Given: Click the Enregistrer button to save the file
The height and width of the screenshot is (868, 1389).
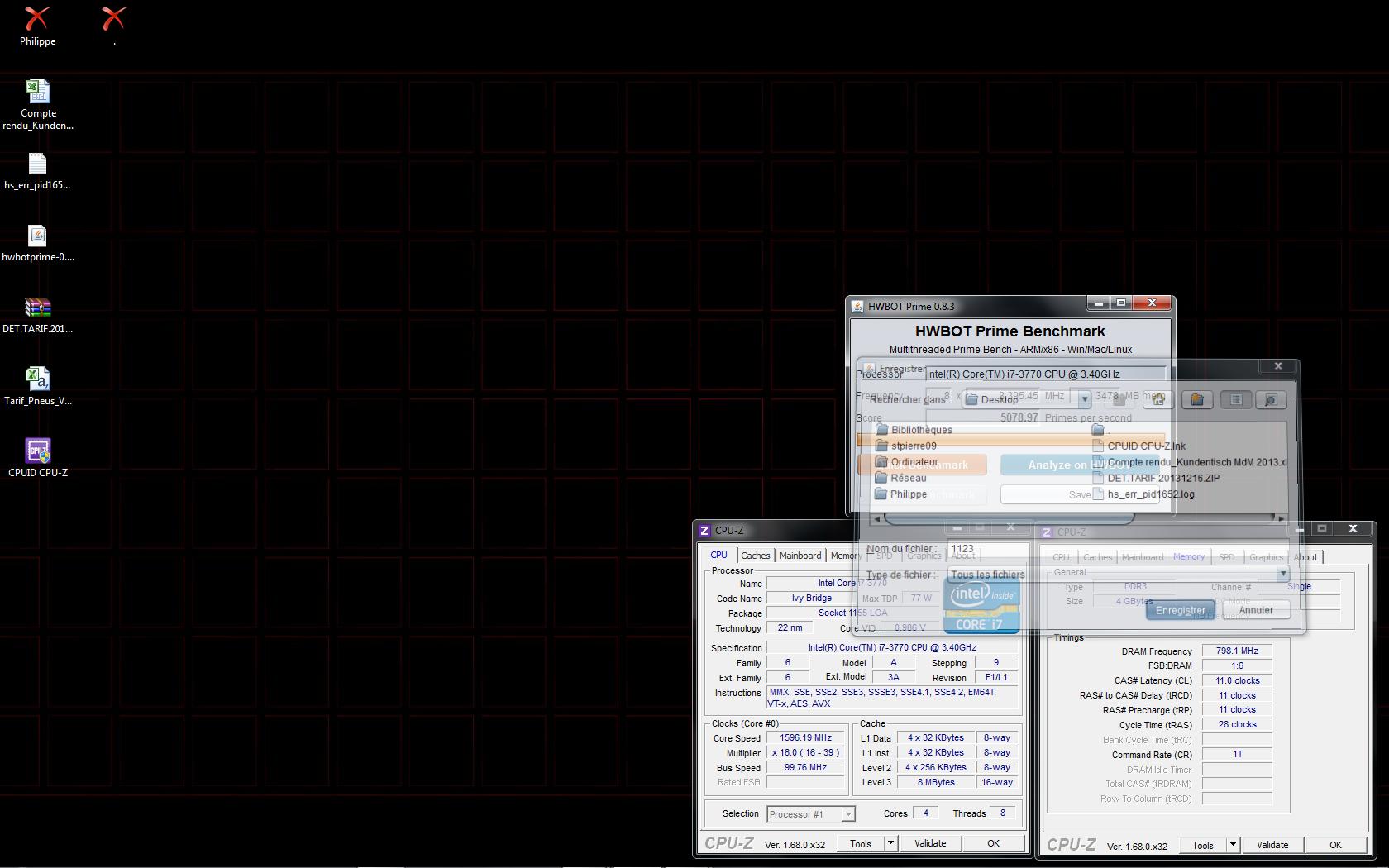Looking at the screenshot, I should coord(1180,610).
